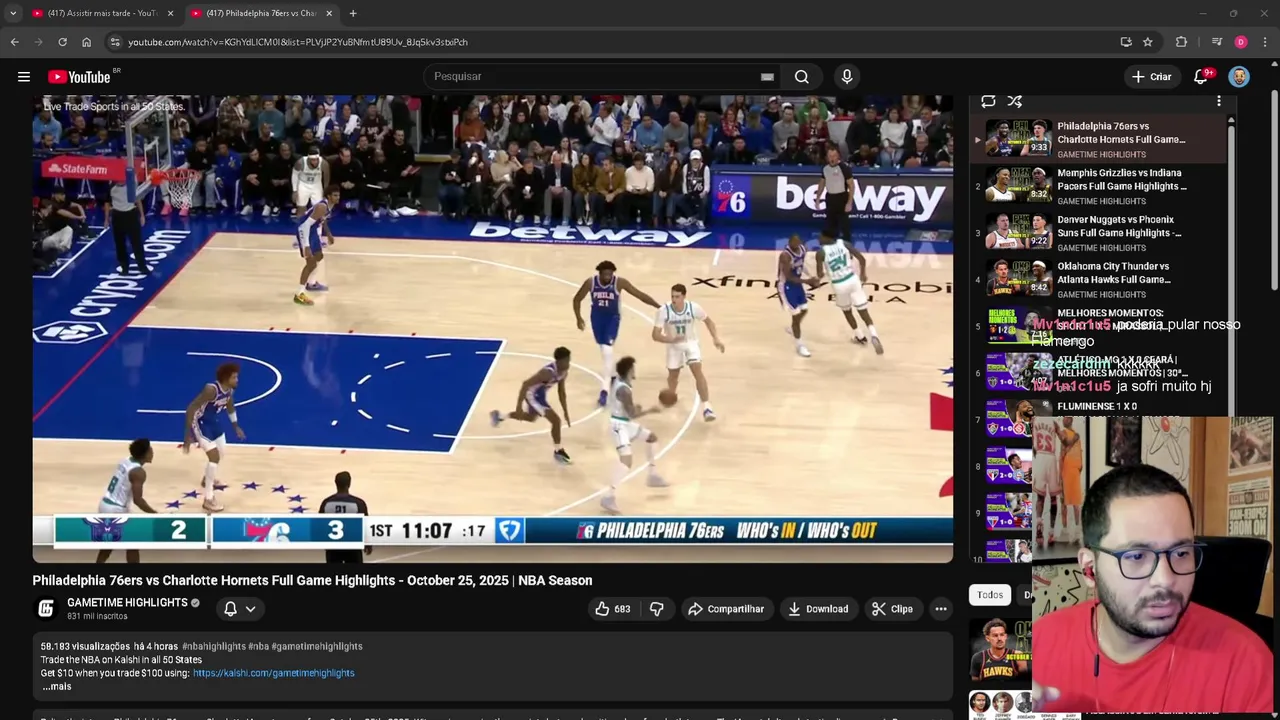
Task: Select the 'Todos' filter chip
Action: pyautogui.click(x=990, y=595)
